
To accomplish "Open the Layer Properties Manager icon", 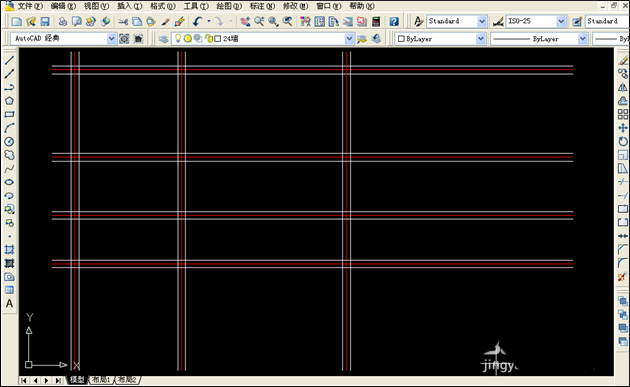I will point(164,39).
